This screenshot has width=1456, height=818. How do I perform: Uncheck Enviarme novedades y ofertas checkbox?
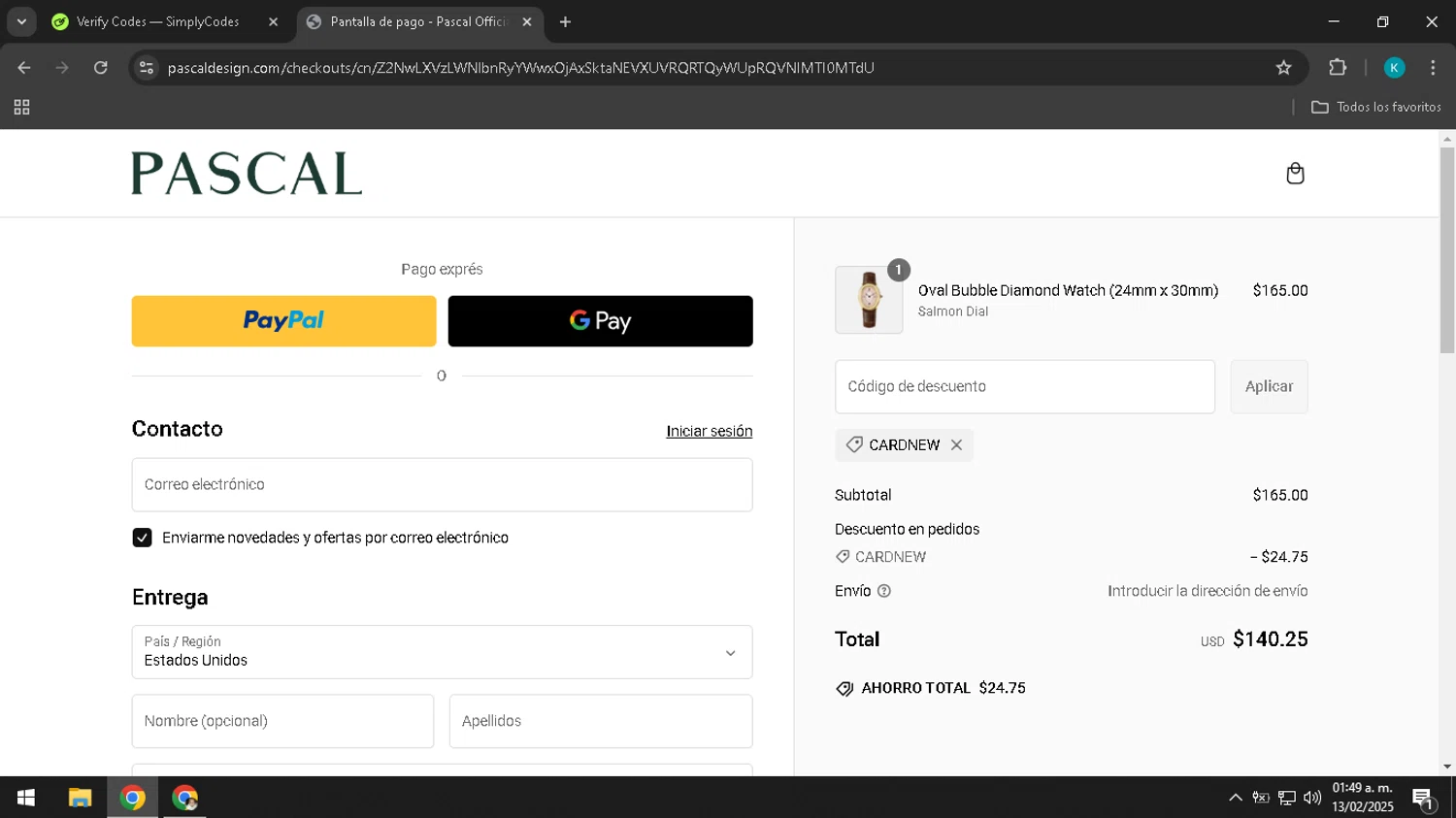point(143,538)
